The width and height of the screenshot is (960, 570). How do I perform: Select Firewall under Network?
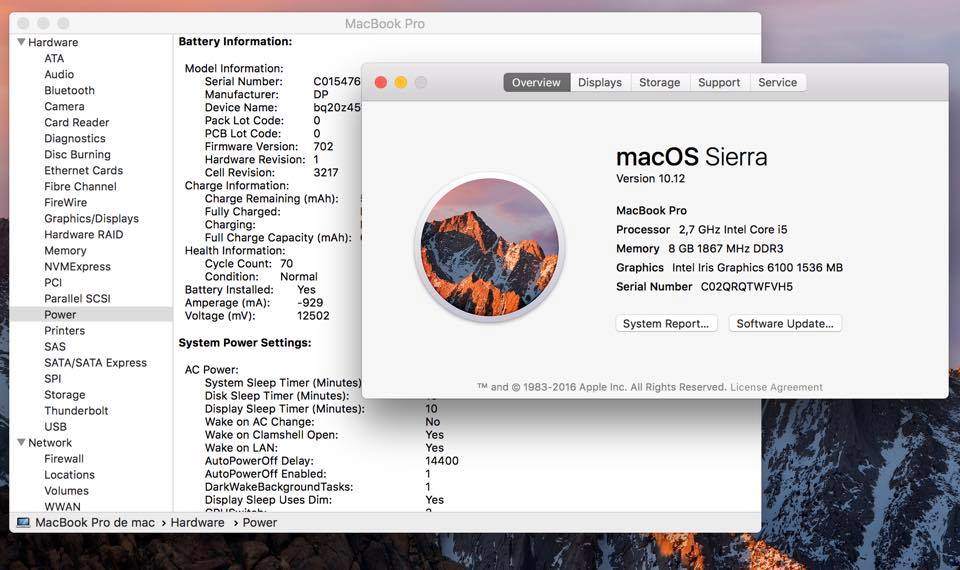click(64, 459)
